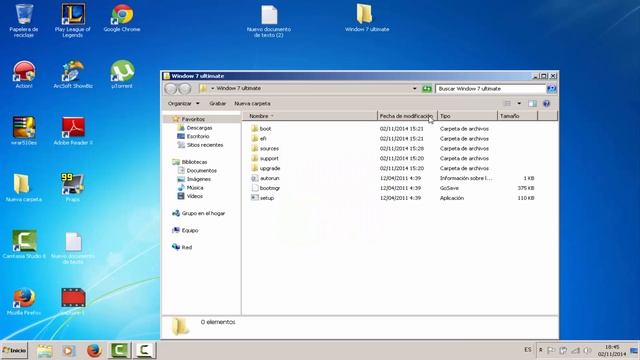Viewport: 640px width, 360px height.
Task: Select the Action! desktop shortcut
Action: (24, 74)
